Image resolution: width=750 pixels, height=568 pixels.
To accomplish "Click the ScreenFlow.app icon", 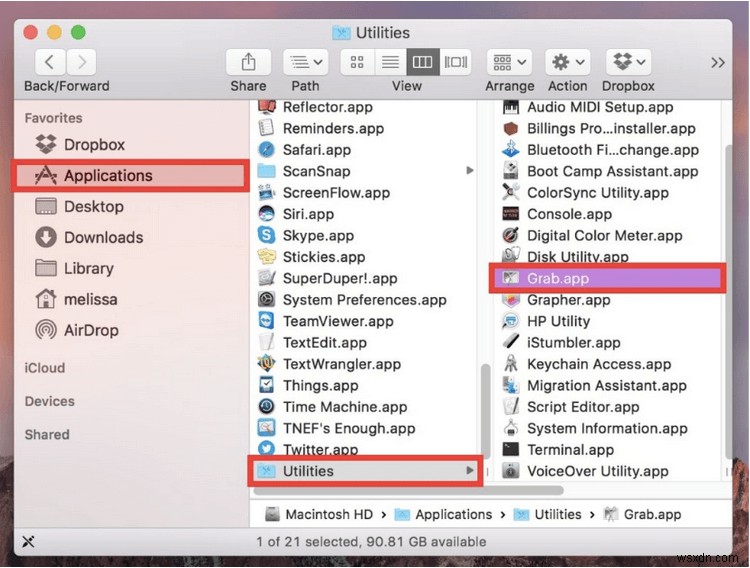I will click(266, 193).
